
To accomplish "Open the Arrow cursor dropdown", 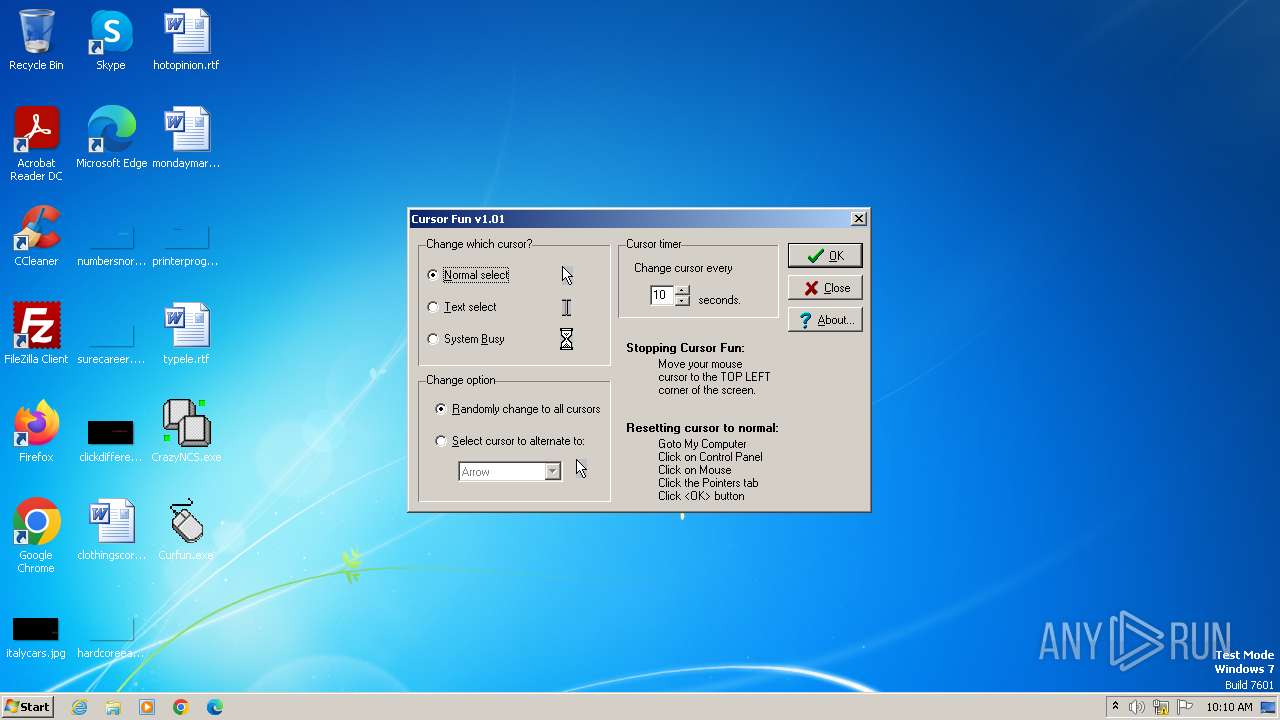I will coord(552,472).
